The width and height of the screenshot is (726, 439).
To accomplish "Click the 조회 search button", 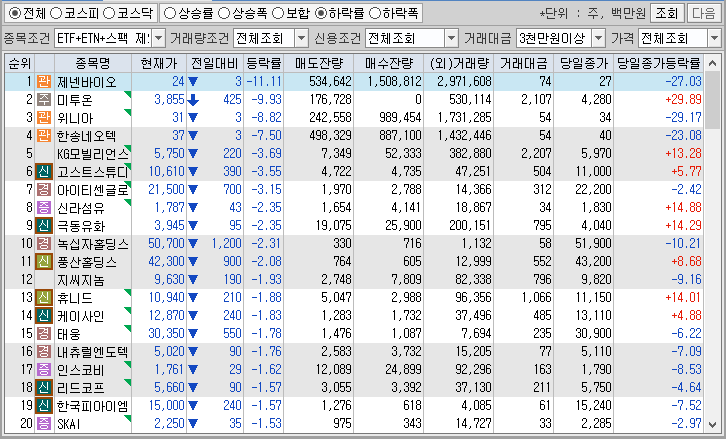I will 666,13.
